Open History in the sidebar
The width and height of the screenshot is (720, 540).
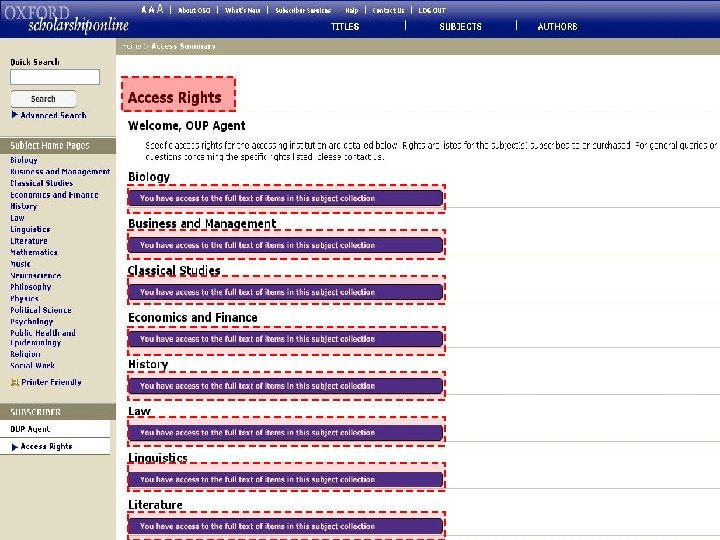[23, 206]
